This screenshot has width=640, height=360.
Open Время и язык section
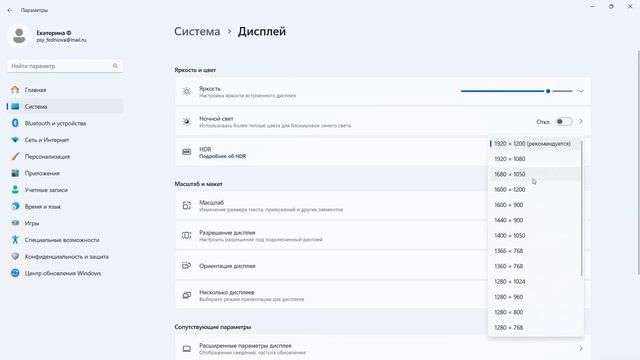[x=65, y=206]
